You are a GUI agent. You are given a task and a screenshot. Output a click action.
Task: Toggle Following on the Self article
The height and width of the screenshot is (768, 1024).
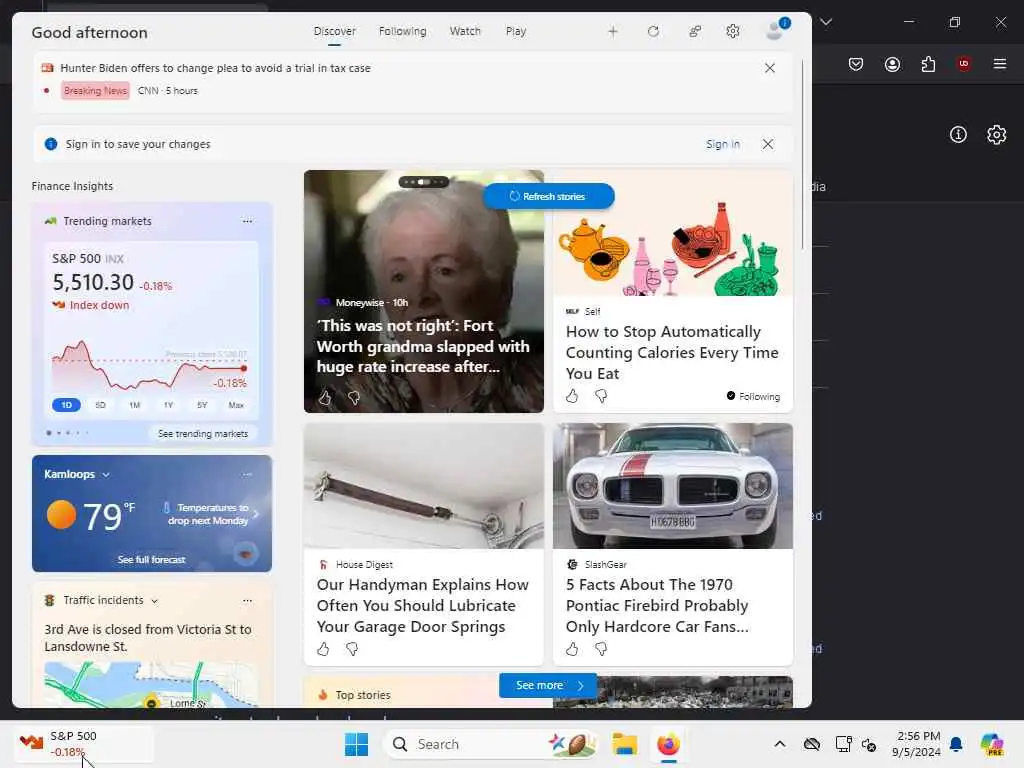click(x=754, y=396)
